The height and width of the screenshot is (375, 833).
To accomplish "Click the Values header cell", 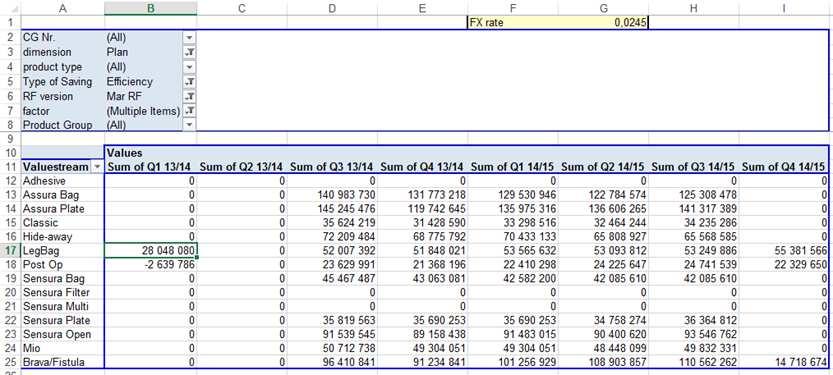I will coord(151,153).
